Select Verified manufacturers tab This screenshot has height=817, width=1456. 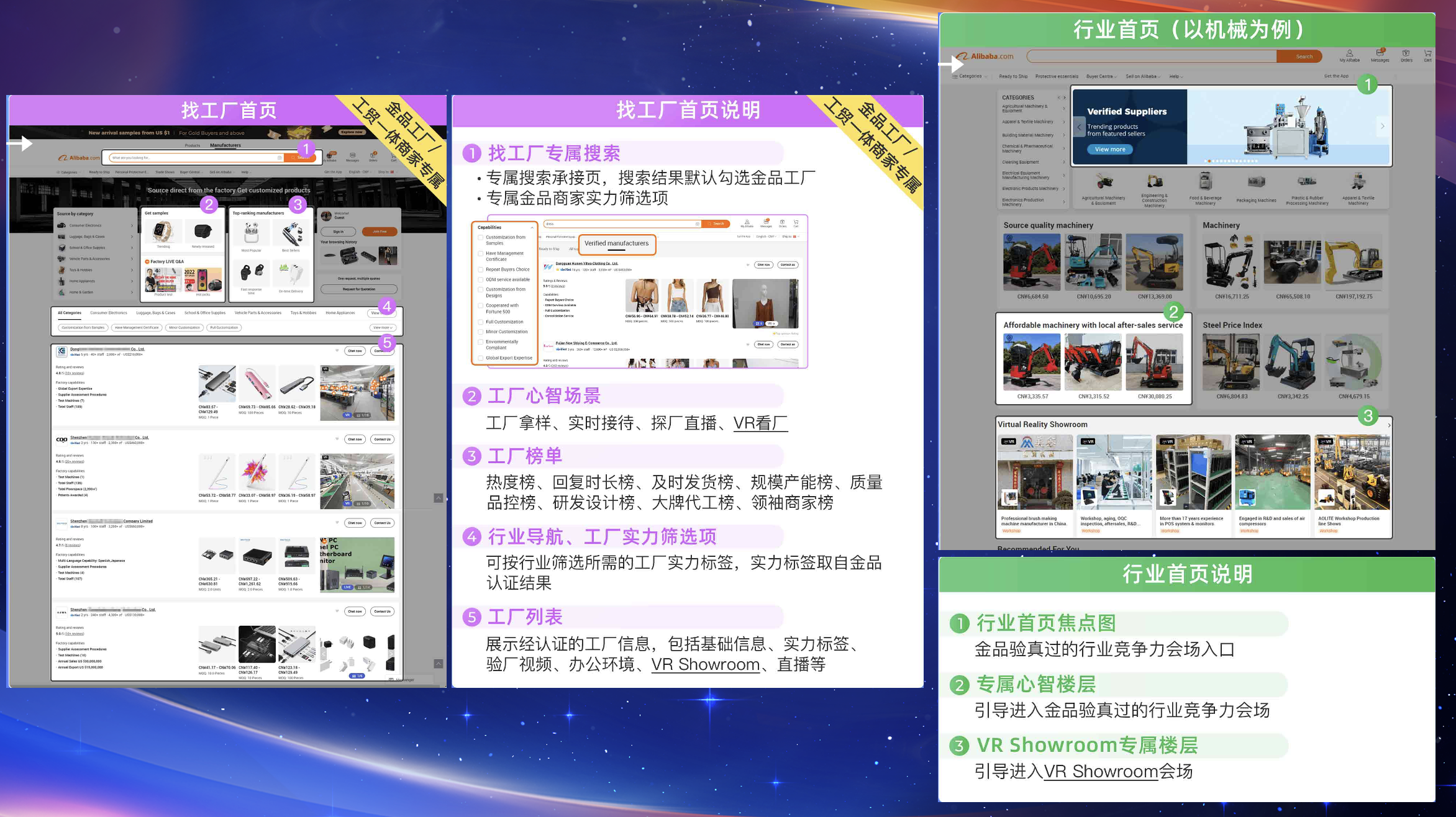(x=616, y=243)
